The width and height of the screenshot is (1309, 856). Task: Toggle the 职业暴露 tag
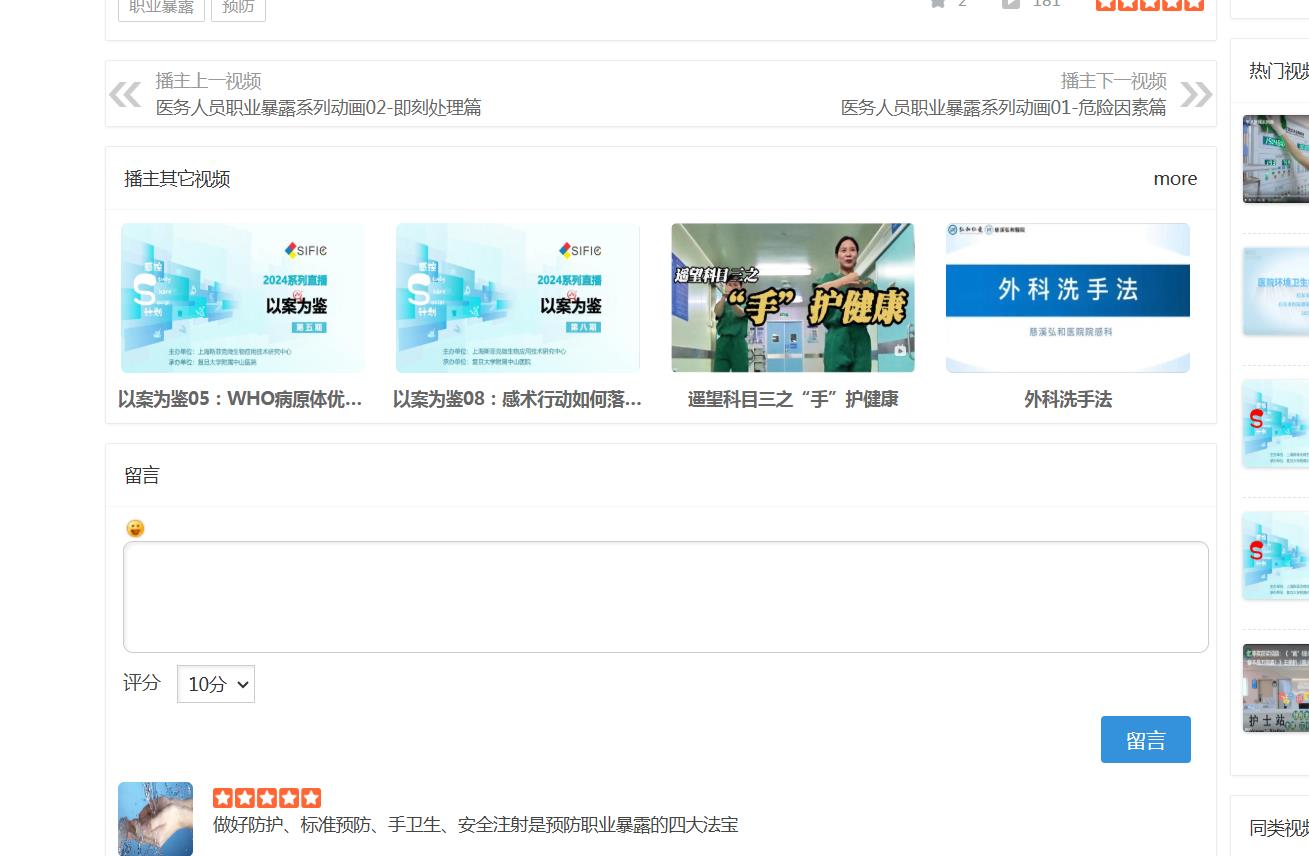coord(161,3)
